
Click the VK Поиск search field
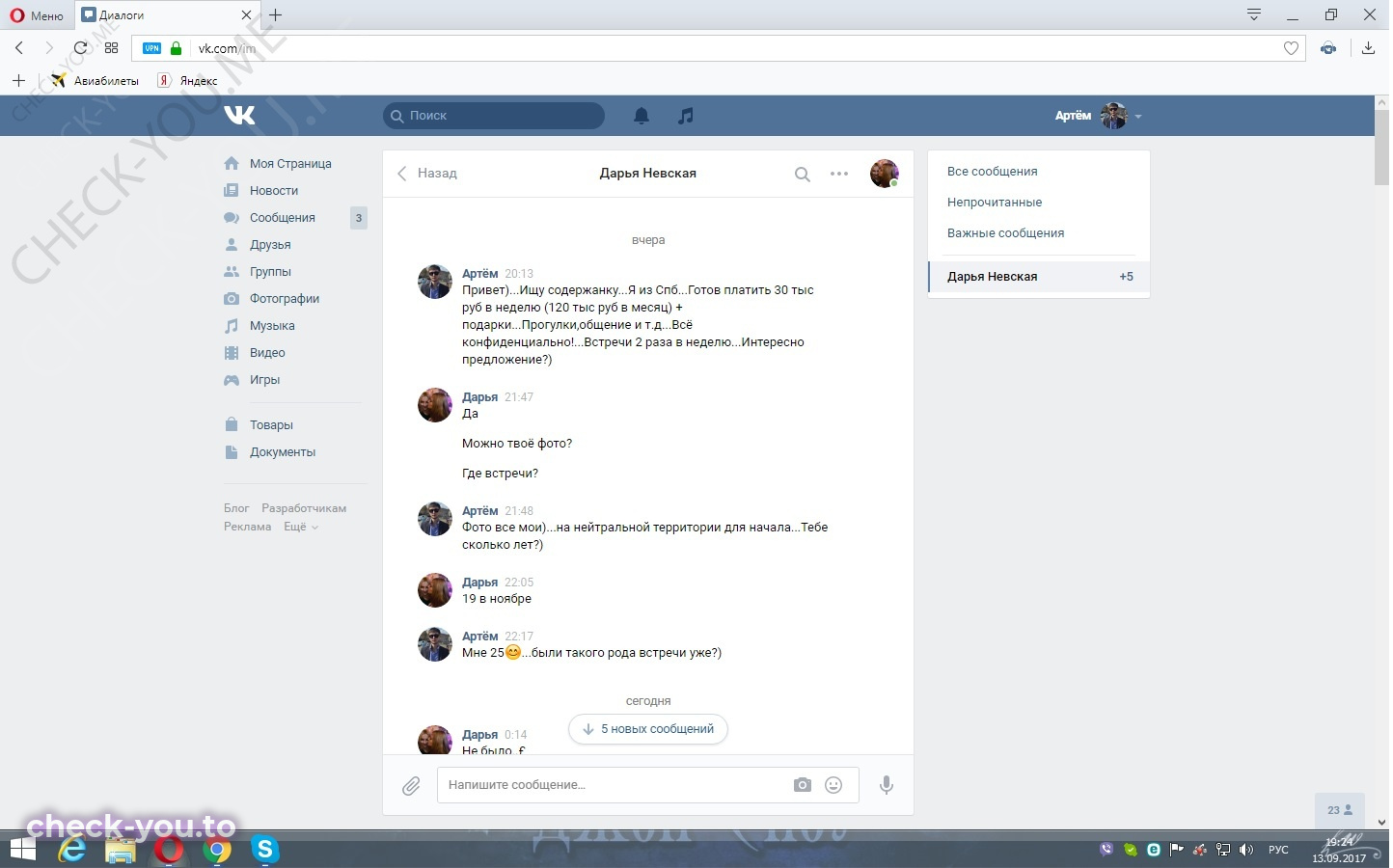pyautogui.click(x=494, y=116)
